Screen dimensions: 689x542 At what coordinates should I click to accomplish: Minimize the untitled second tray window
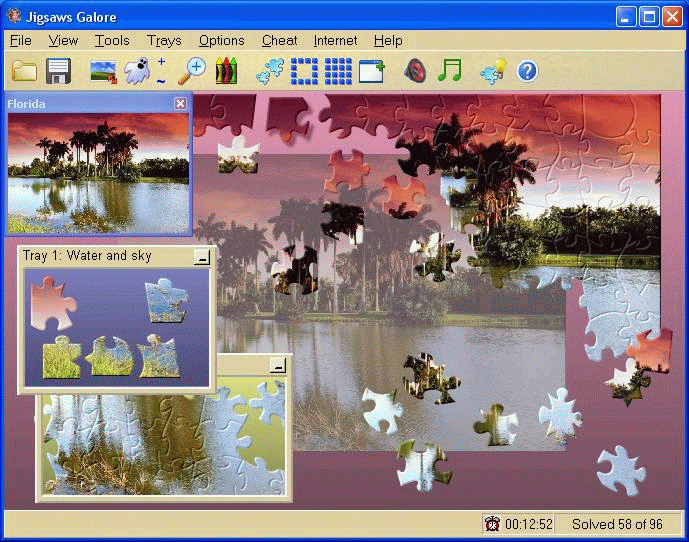[278, 365]
